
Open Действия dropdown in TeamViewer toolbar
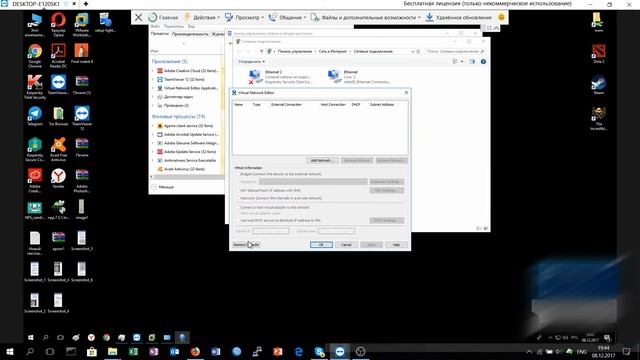pos(202,17)
